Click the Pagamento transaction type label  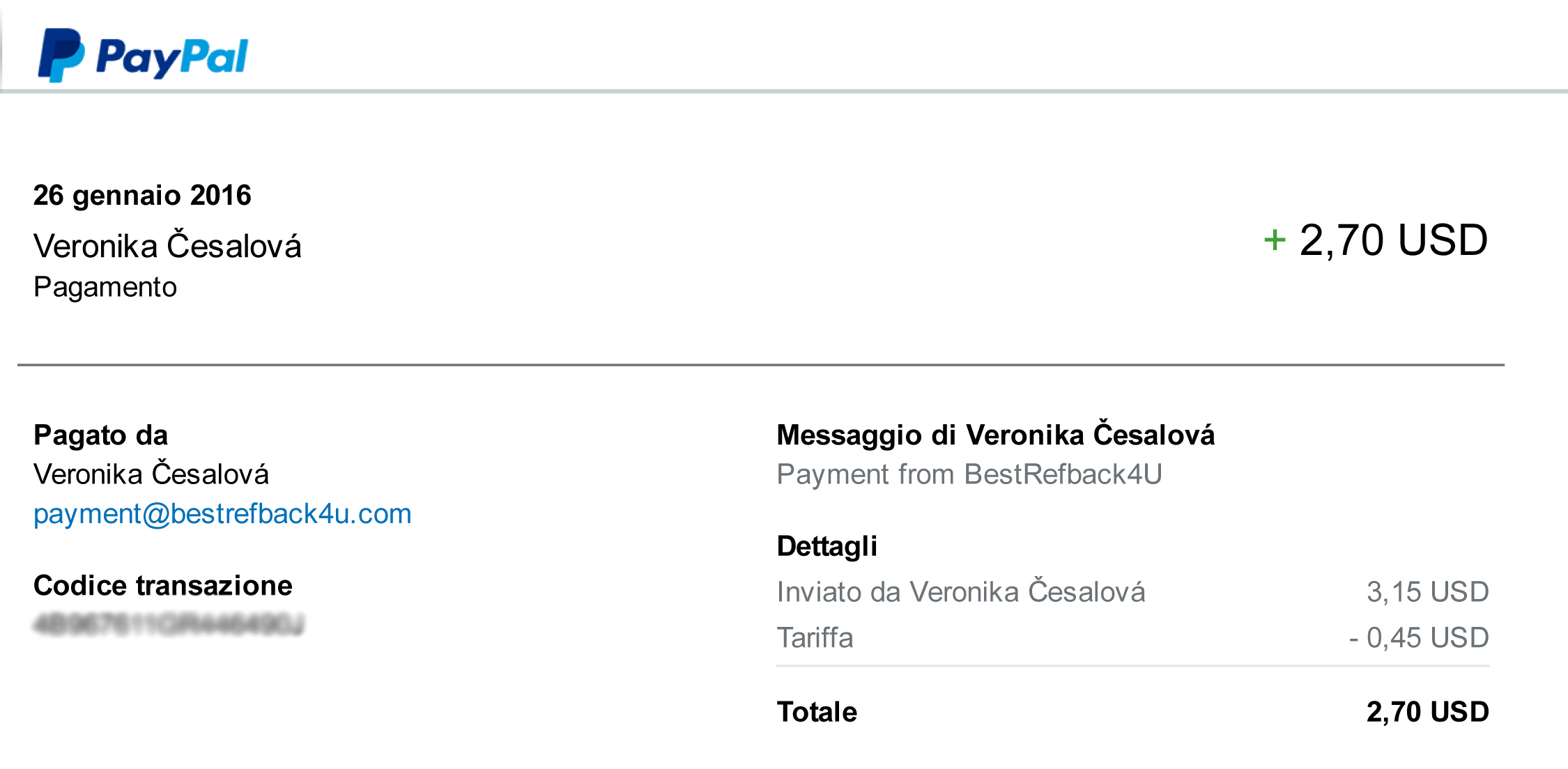point(105,288)
